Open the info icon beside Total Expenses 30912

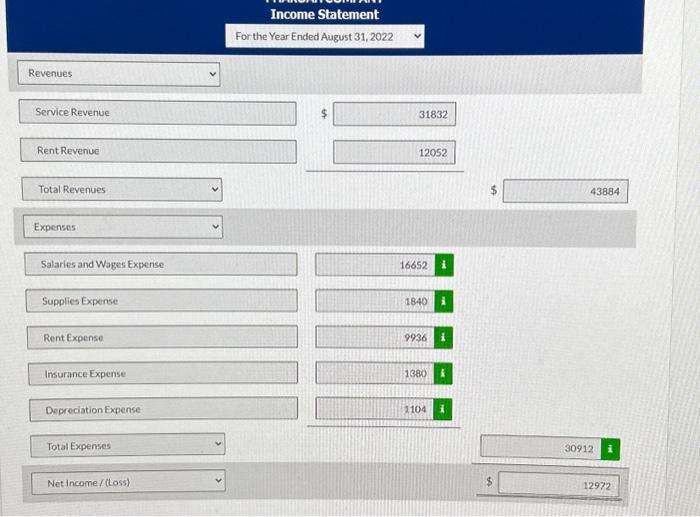(610, 449)
